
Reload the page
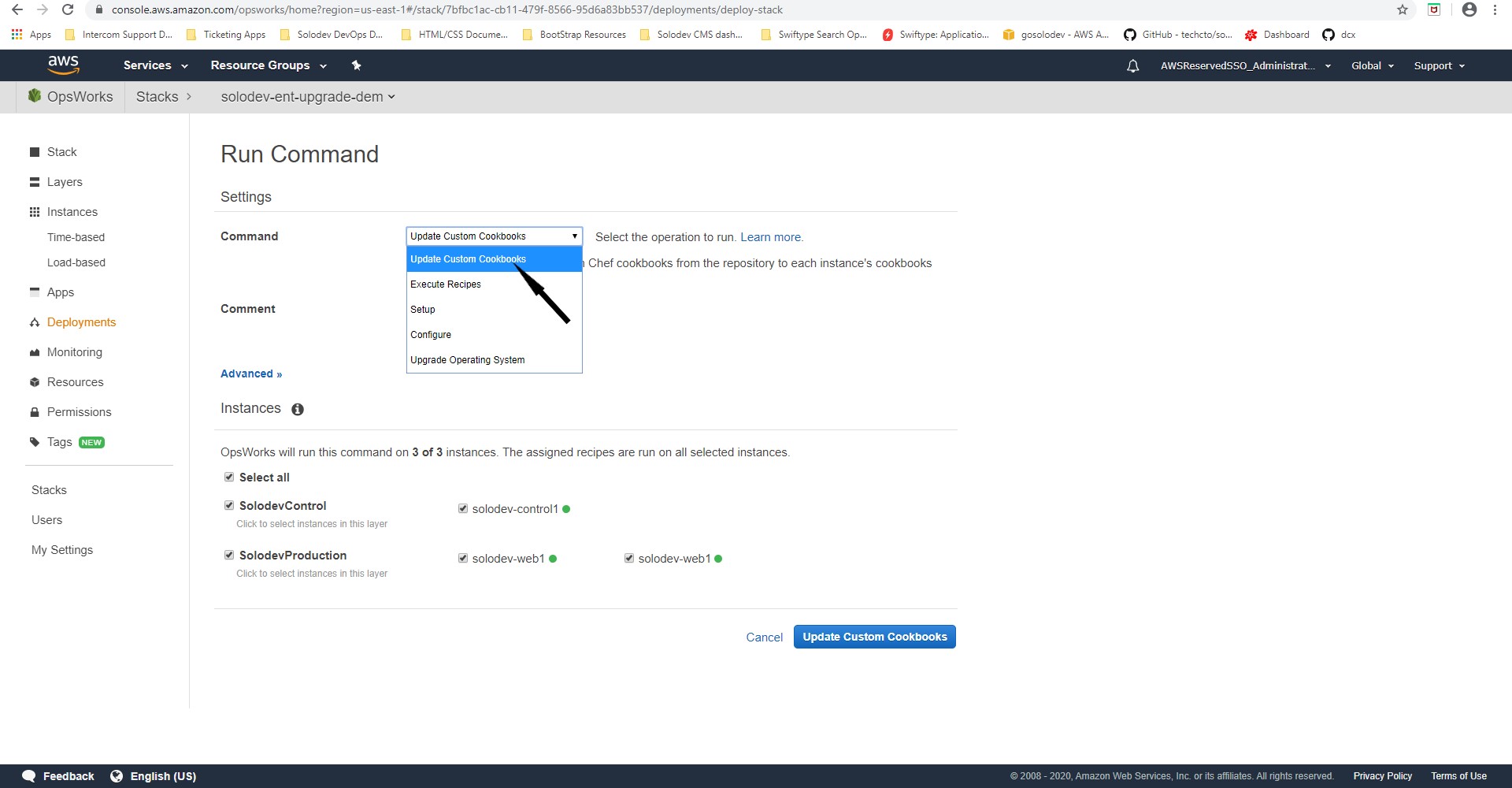tap(68, 9)
